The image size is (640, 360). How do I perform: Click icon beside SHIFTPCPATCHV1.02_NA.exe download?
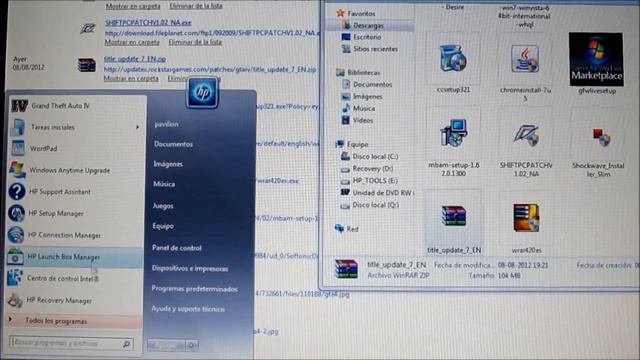click(x=88, y=28)
